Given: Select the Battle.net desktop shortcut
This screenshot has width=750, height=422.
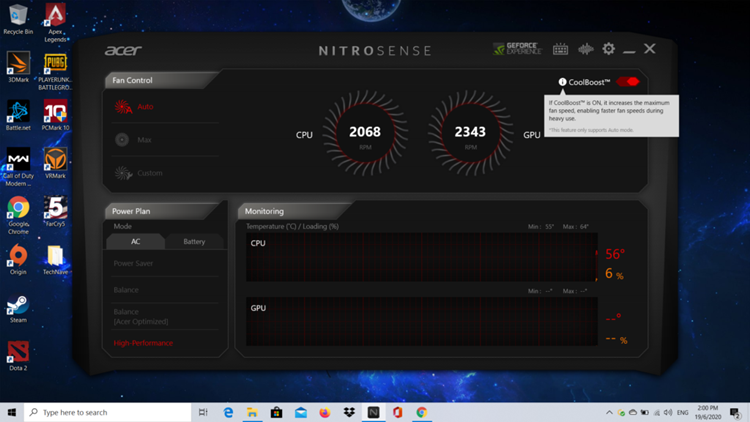Looking at the screenshot, I should tap(18, 115).
